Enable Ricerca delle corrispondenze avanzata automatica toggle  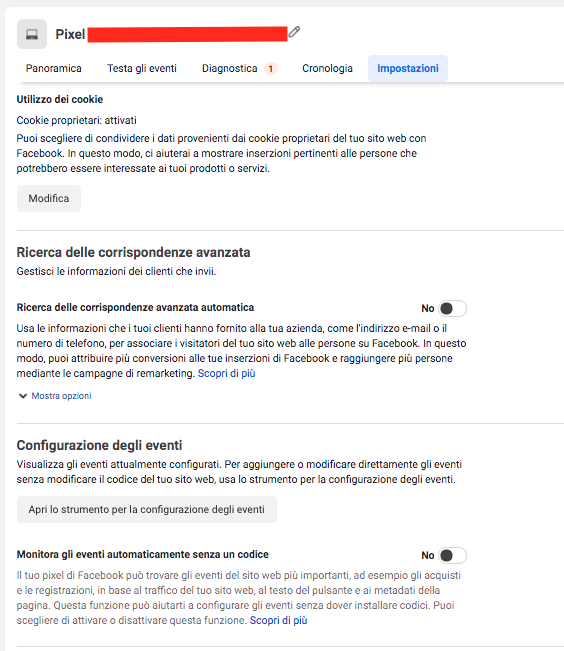click(452, 308)
